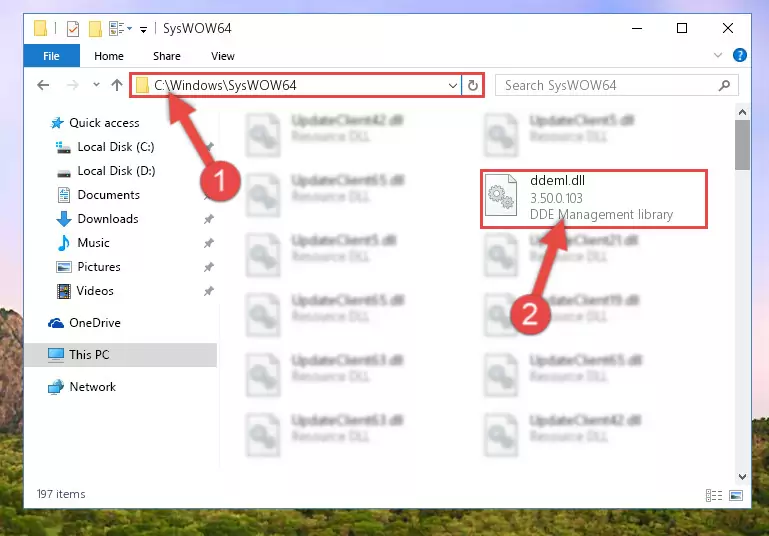Expand the address bar history dropdown
Image resolution: width=769 pixels, height=536 pixels.
pos(453,86)
